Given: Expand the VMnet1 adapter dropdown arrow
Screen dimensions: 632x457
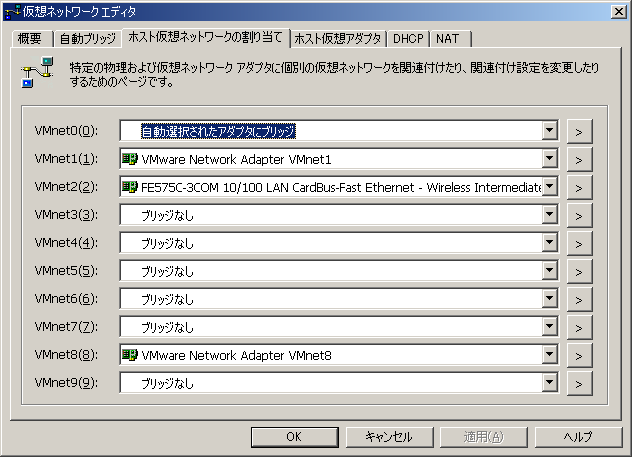Looking at the screenshot, I should pos(549,159).
